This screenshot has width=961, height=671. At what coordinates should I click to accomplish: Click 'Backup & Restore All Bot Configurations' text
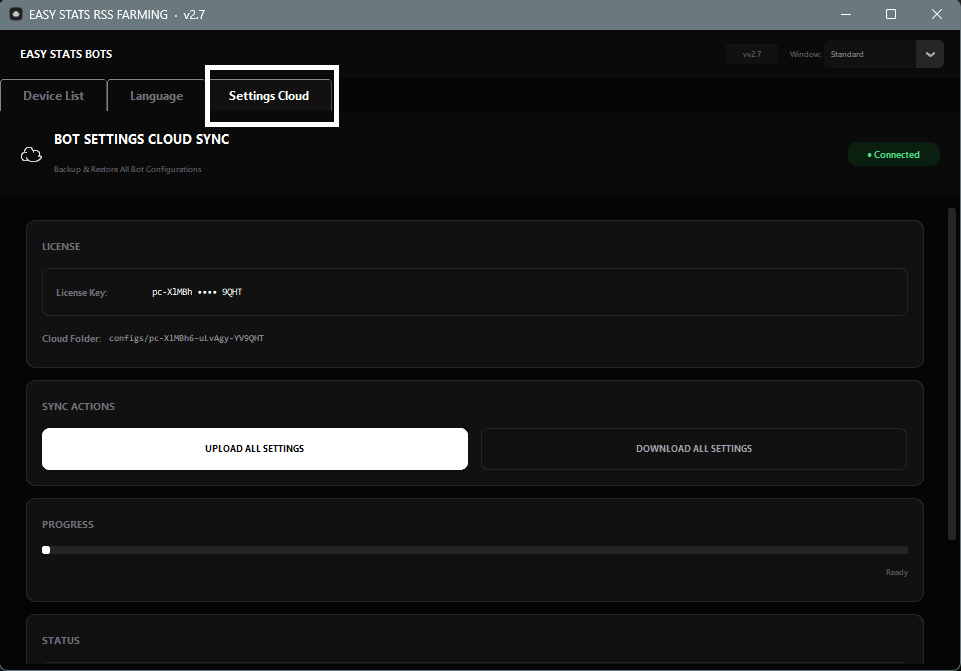[127, 169]
